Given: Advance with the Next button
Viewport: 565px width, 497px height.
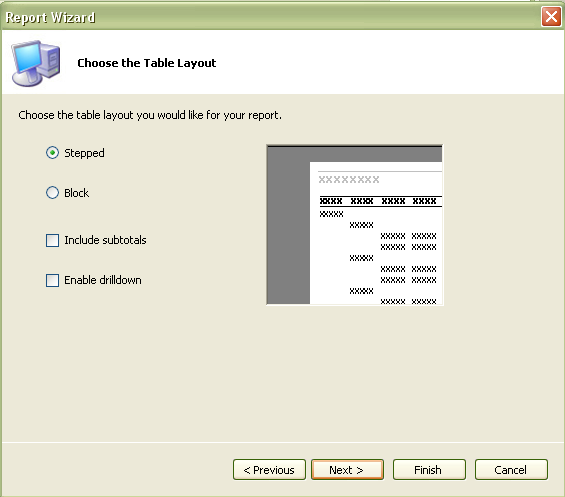Looking at the screenshot, I should coord(347,470).
